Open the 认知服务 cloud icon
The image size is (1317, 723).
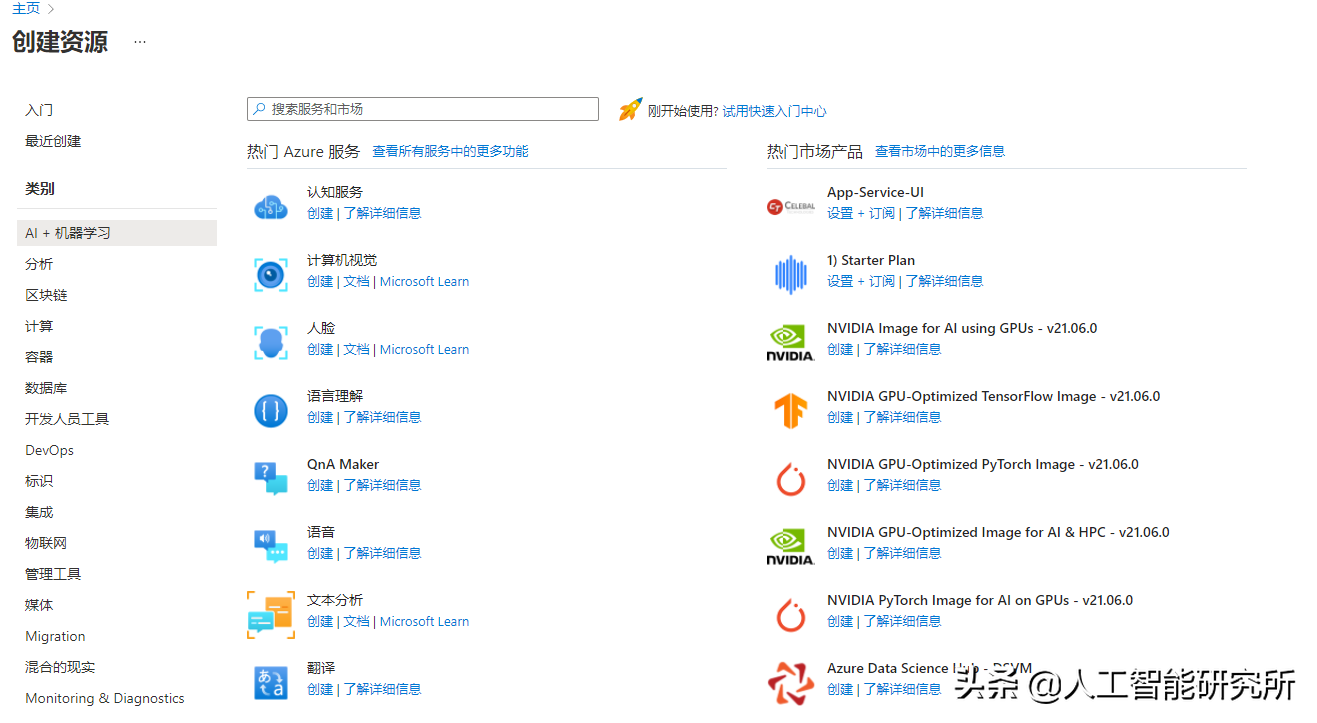tap(271, 206)
